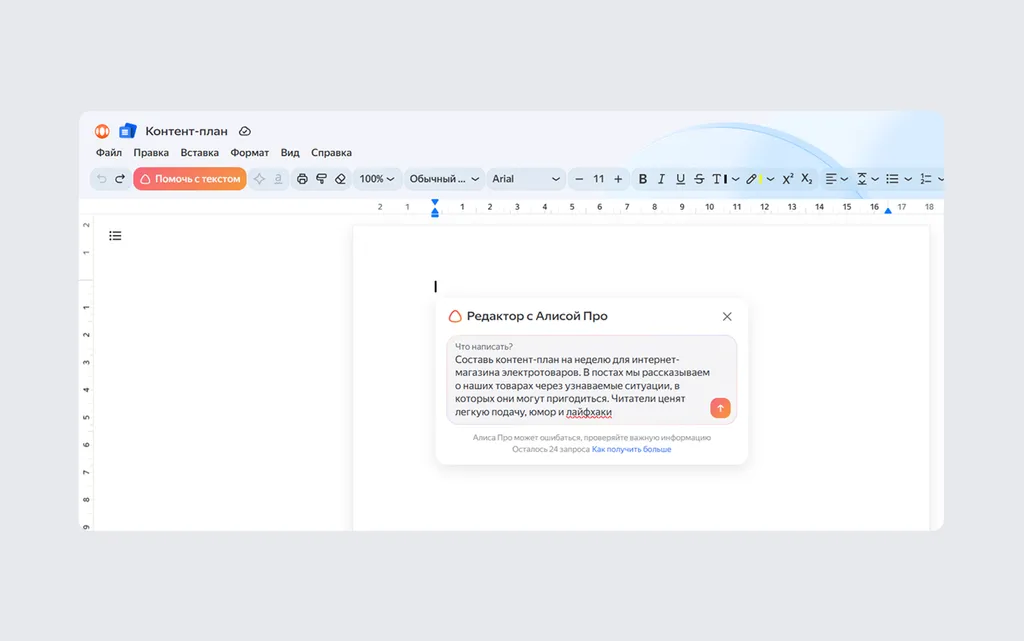Increase font size with plus button
Image resolution: width=1024 pixels, height=641 pixels.
(x=618, y=179)
